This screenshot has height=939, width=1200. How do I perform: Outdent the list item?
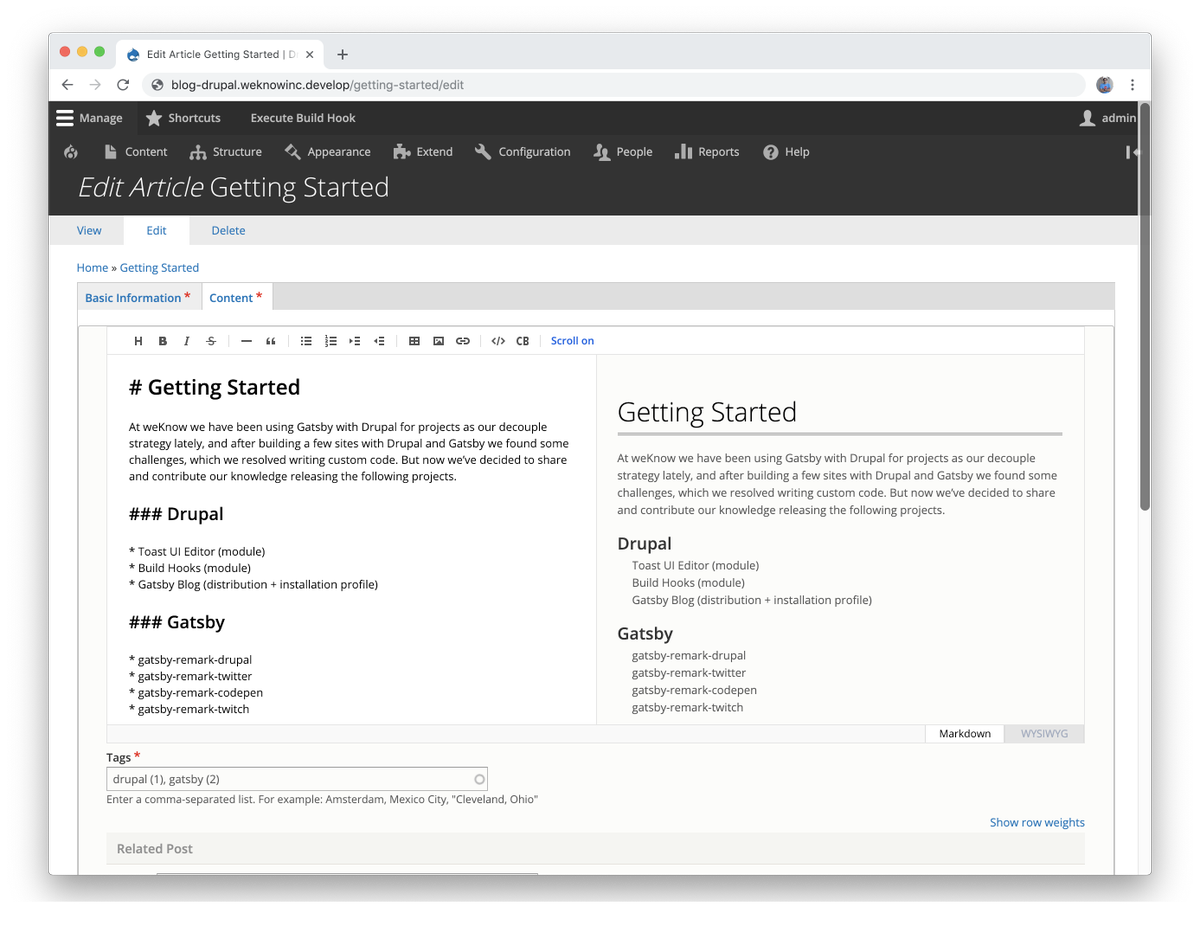pyautogui.click(x=379, y=341)
